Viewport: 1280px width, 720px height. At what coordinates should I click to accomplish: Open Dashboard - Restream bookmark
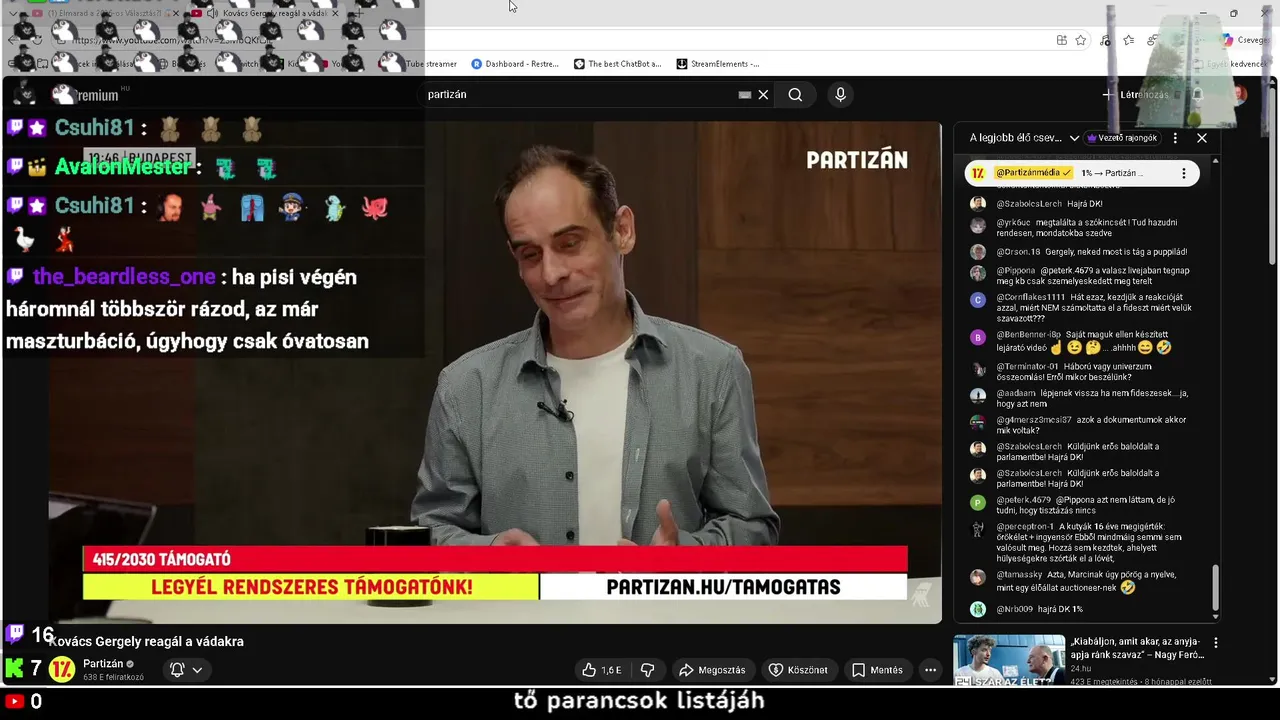515,64
